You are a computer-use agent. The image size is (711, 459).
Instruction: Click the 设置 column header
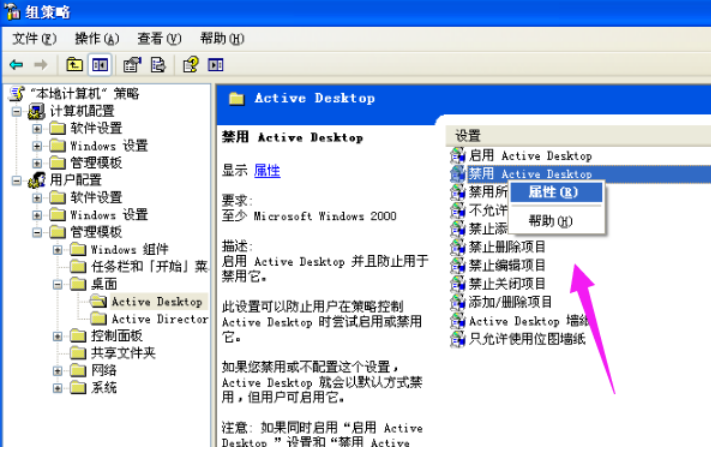click(x=468, y=135)
